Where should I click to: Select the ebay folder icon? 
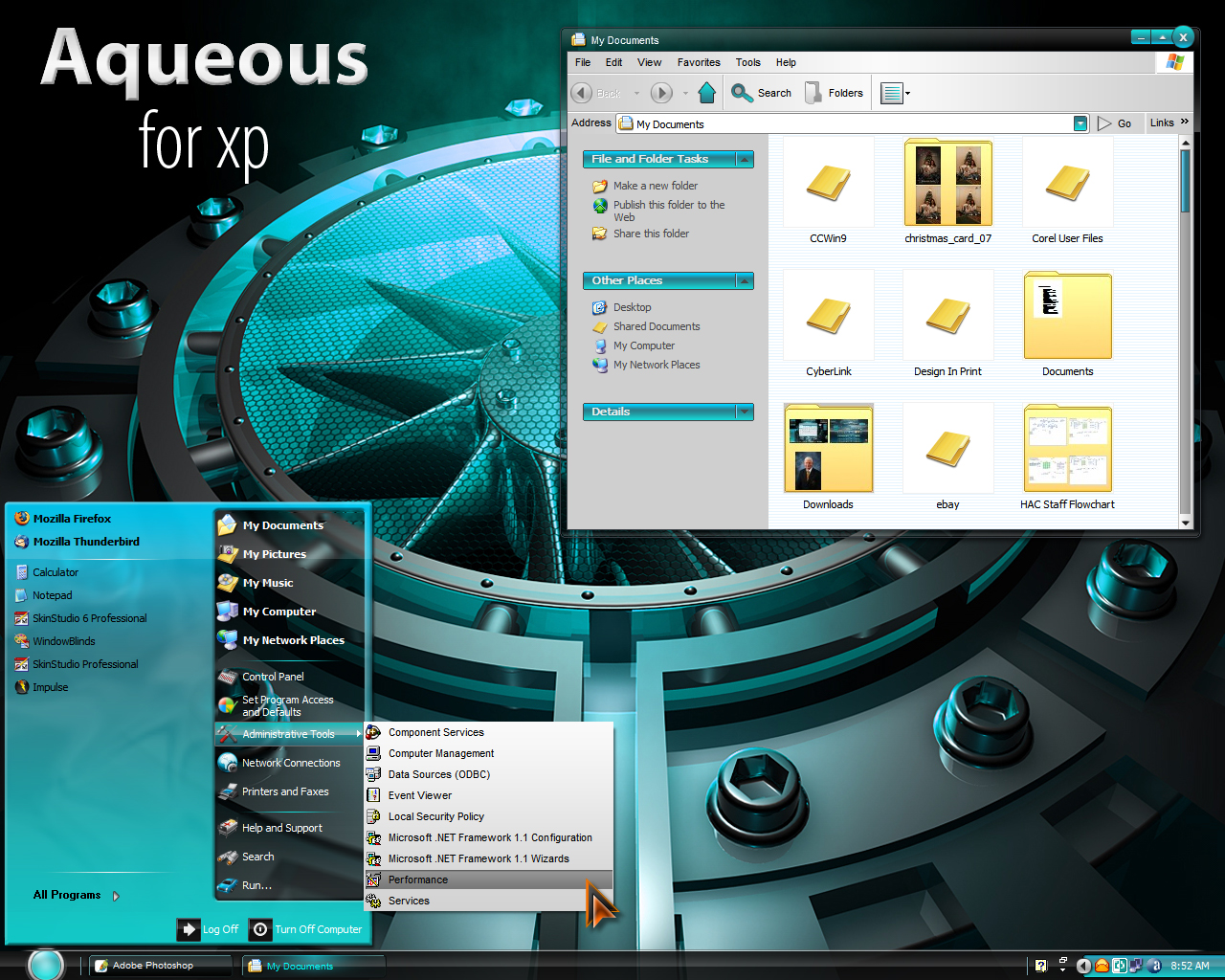coord(947,448)
